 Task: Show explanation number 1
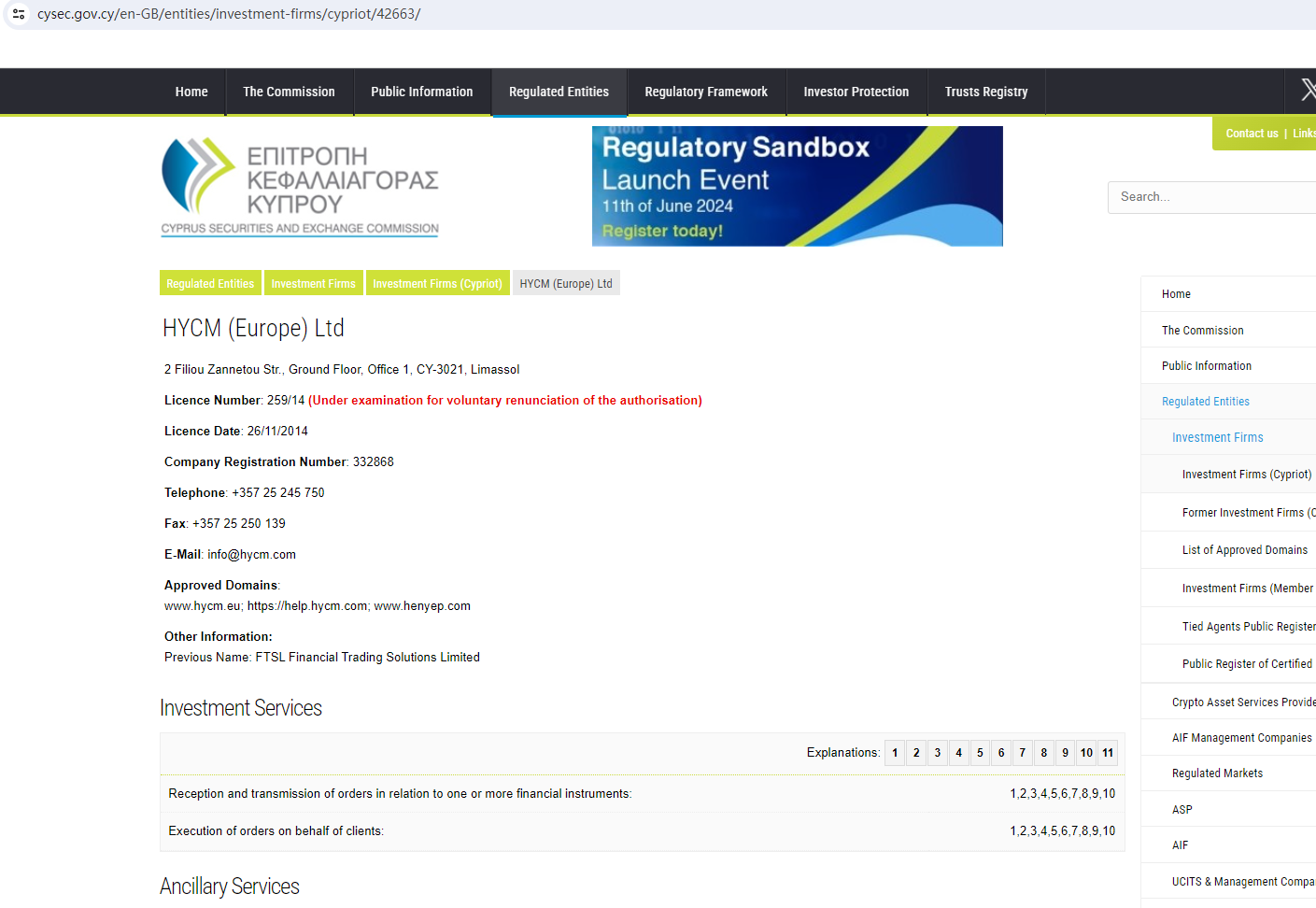point(895,753)
